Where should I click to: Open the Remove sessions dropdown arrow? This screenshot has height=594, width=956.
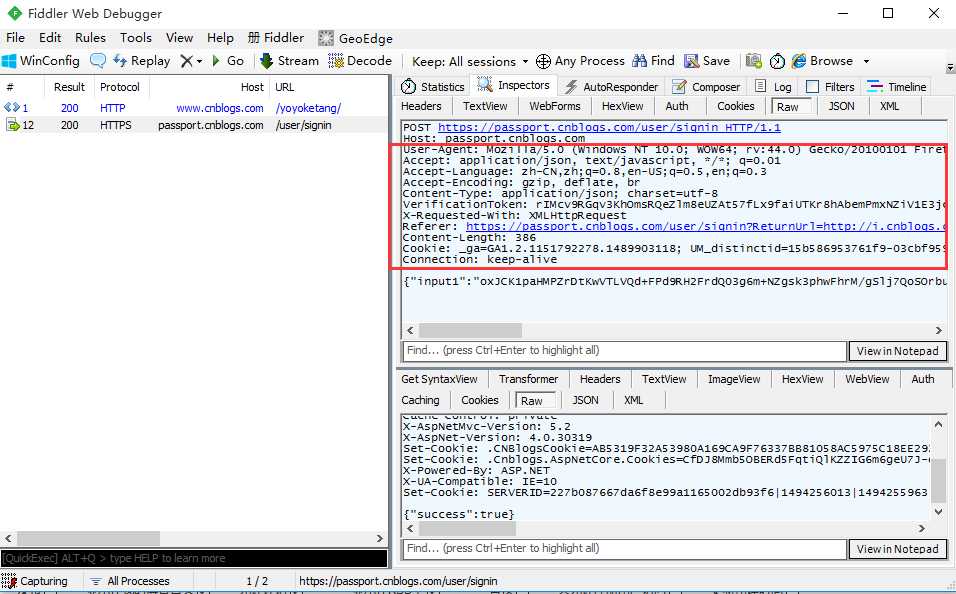[x=199, y=62]
